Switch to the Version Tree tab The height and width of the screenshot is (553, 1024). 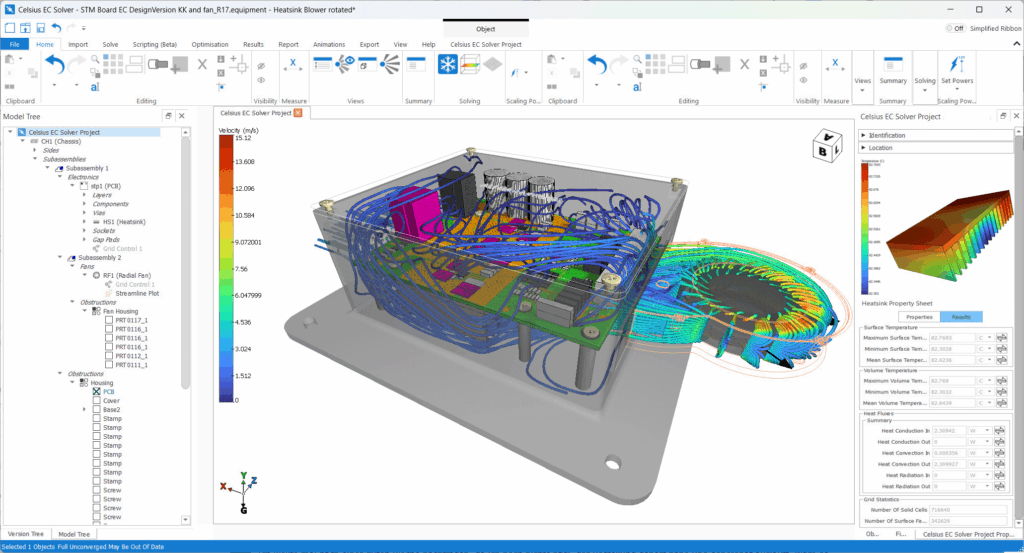pos(25,534)
